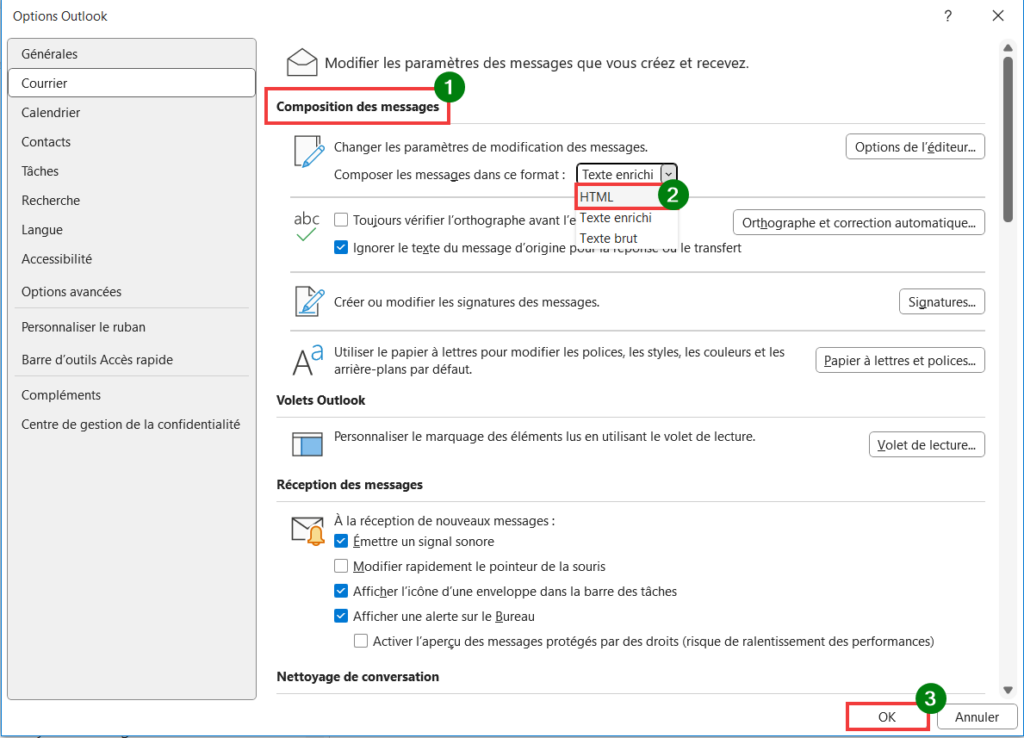Screen dimensions: 1024x738
Task: Open Orthographe et correction automatique
Action: 859,223
